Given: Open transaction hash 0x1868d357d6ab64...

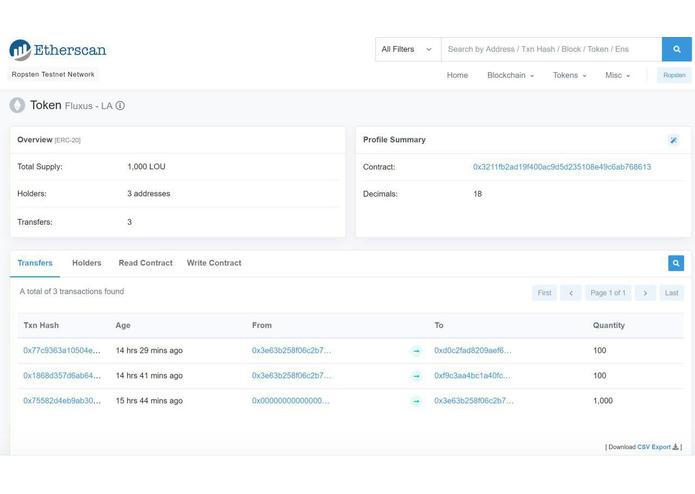Looking at the screenshot, I should 62,376.
